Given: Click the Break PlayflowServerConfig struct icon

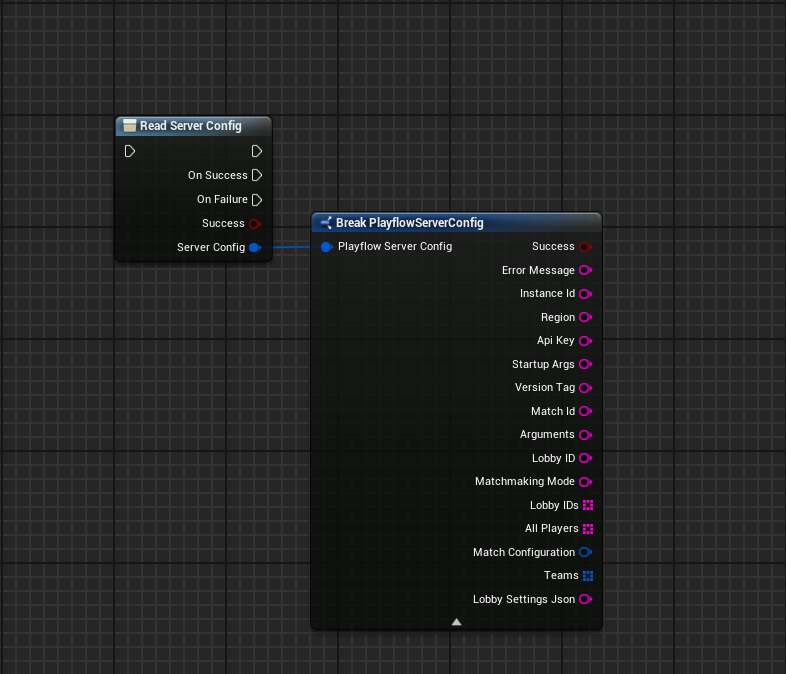Looking at the screenshot, I should tap(325, 222).
